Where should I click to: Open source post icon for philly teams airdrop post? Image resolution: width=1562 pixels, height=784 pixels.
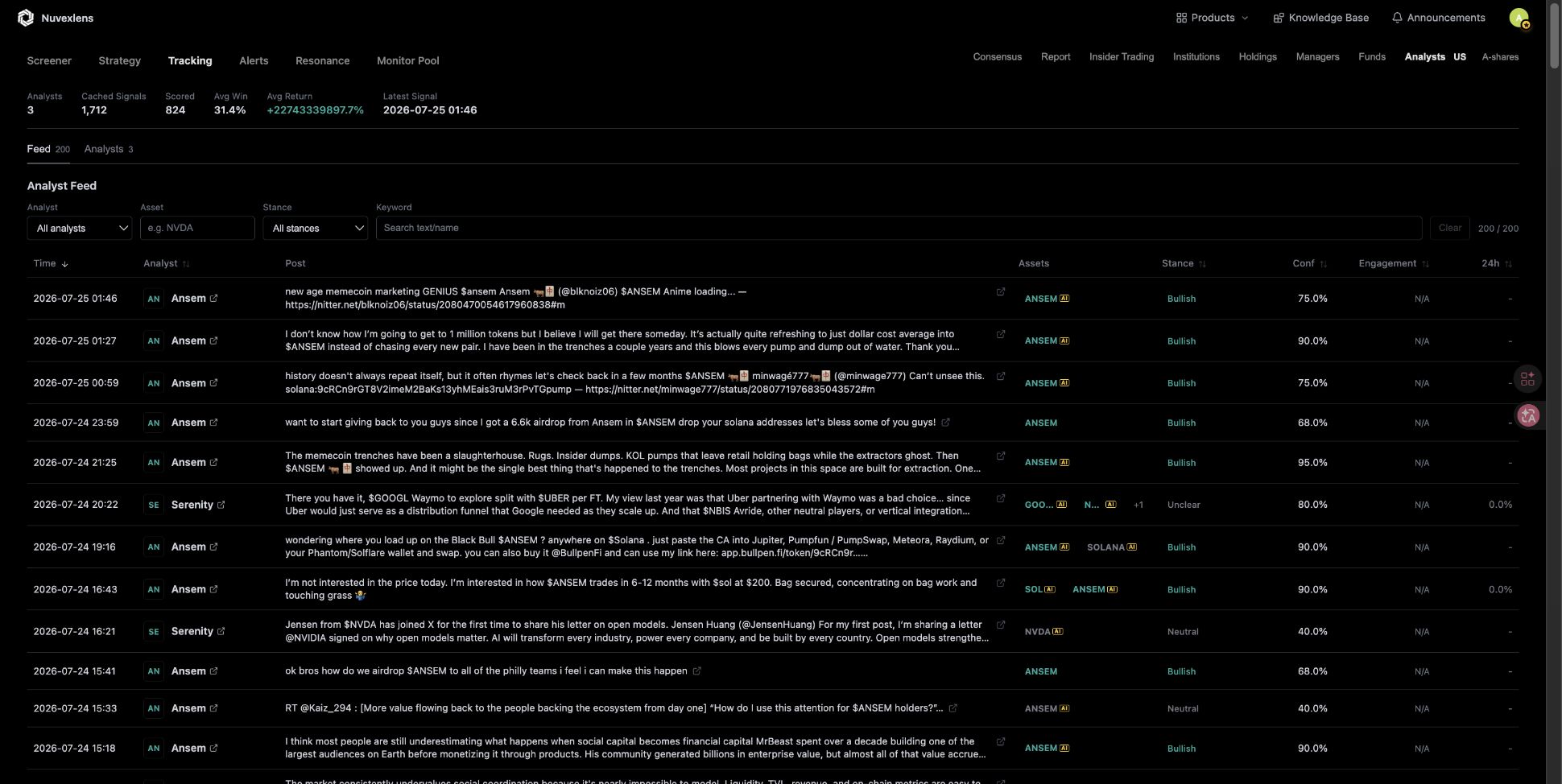tap(696, 671)
